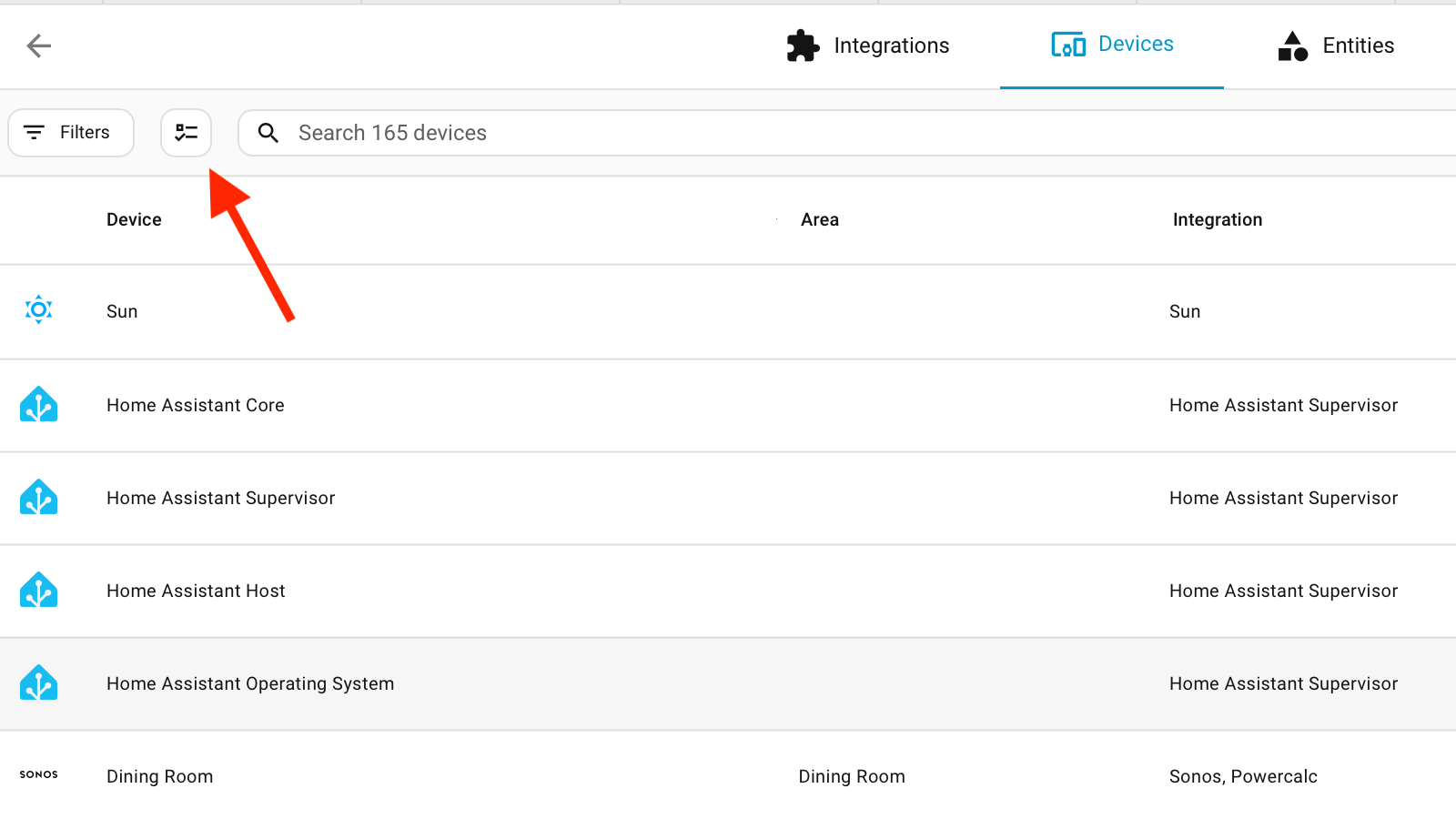This screenshot has width=1456, height=819.
Task: Sort by the Integration column header
Action: click(x=1218, y=219)
